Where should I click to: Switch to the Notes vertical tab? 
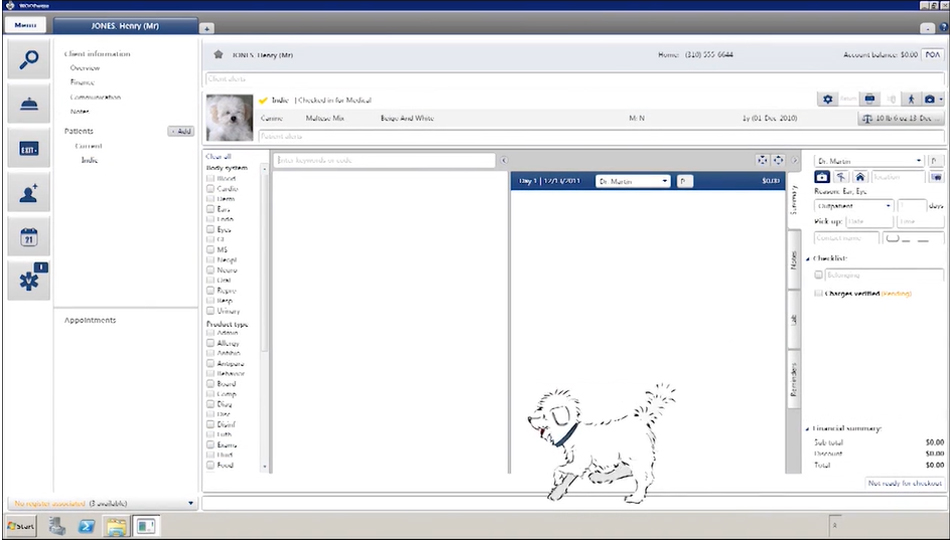794,259
